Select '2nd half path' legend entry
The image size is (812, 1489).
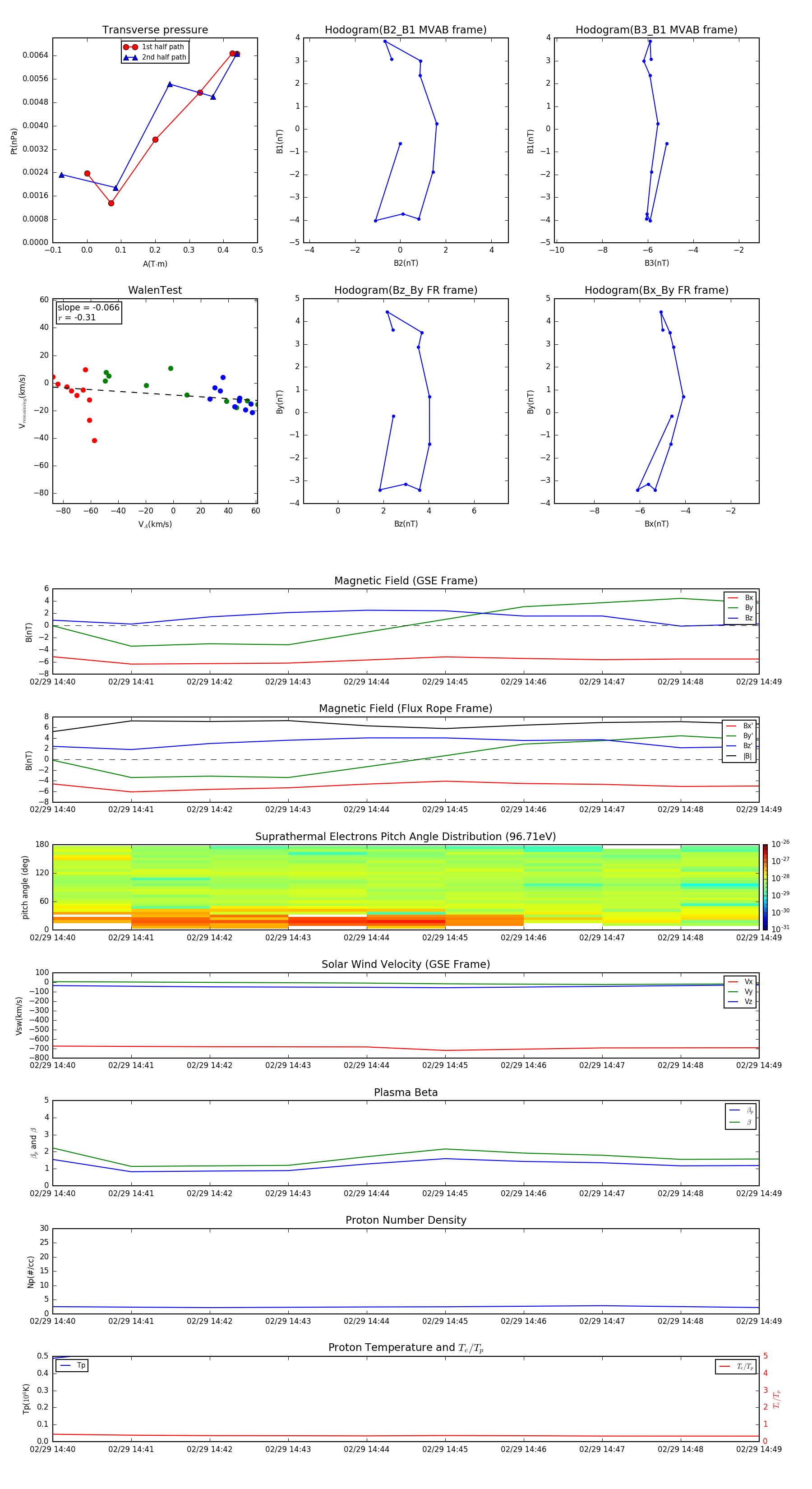point(154,57)
